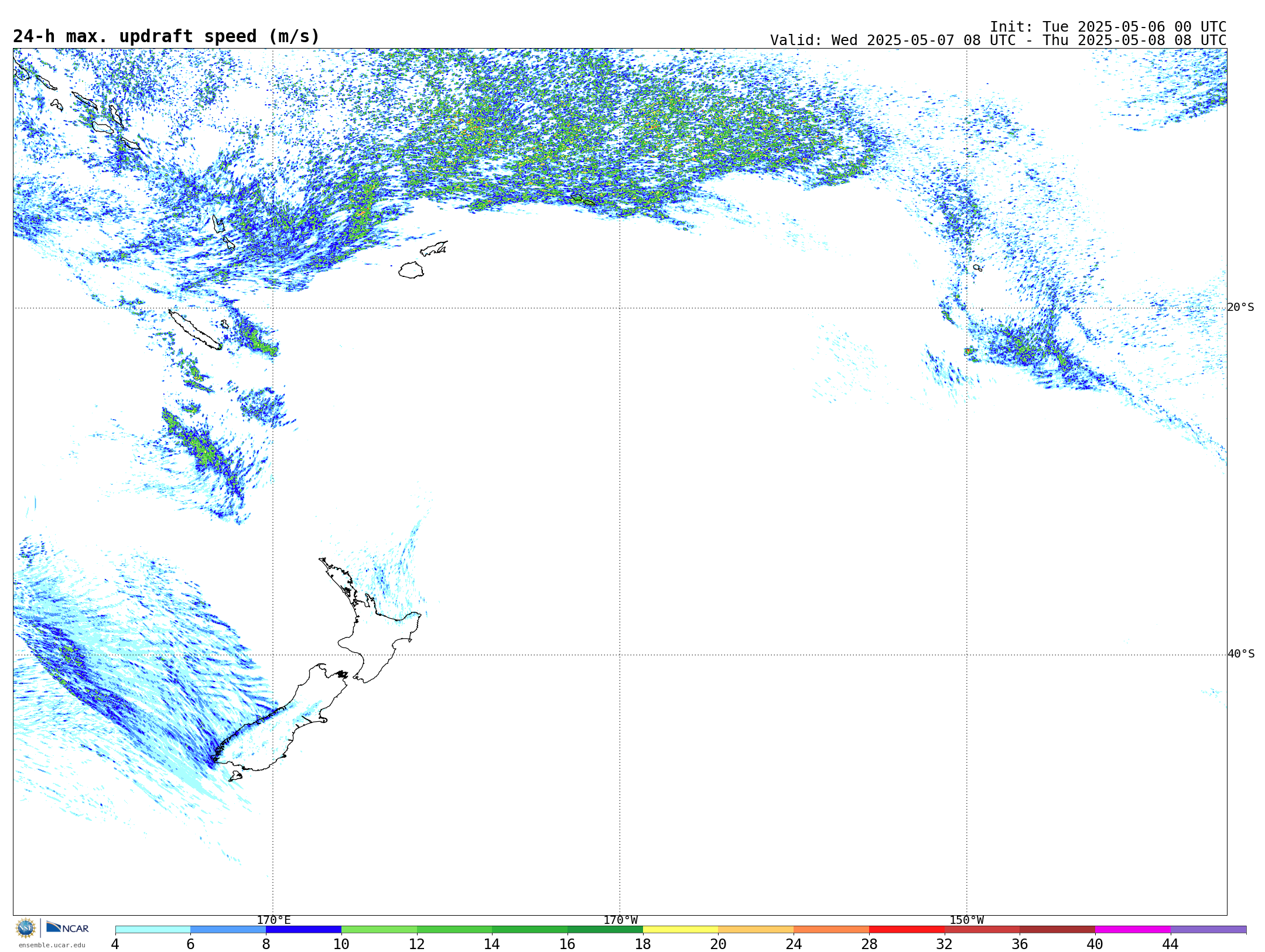Click the colorbar tick label '10'
This screenshot has width=1265, height=952.
point(341,944)
